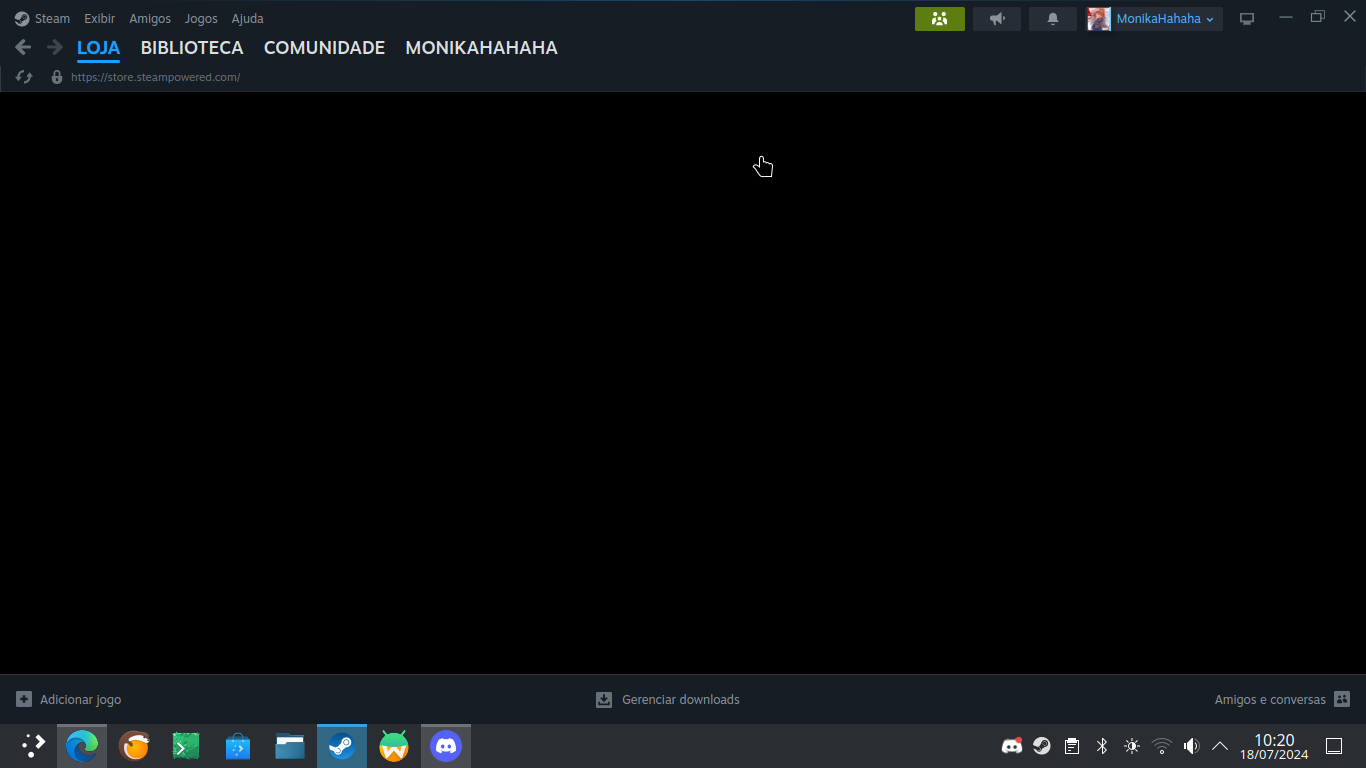Open the volume control in the tray
The image size is (1366, 768).
[1191, 746]
